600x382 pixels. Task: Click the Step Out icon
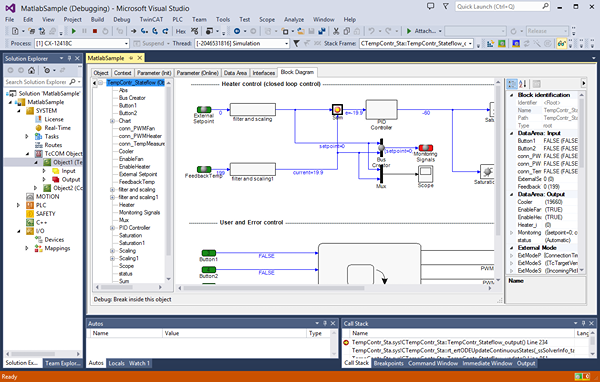point(165,31)
